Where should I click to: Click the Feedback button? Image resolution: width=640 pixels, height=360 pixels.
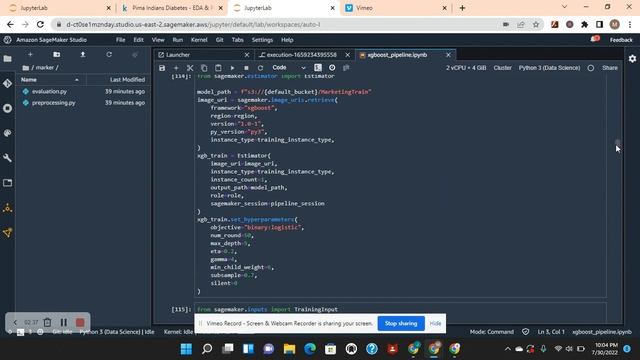pyautogui.click(x=621, y=40)
